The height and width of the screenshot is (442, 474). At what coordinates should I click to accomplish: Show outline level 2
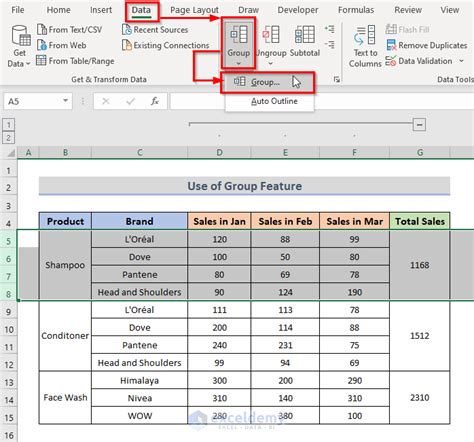(x=8, y=138)
